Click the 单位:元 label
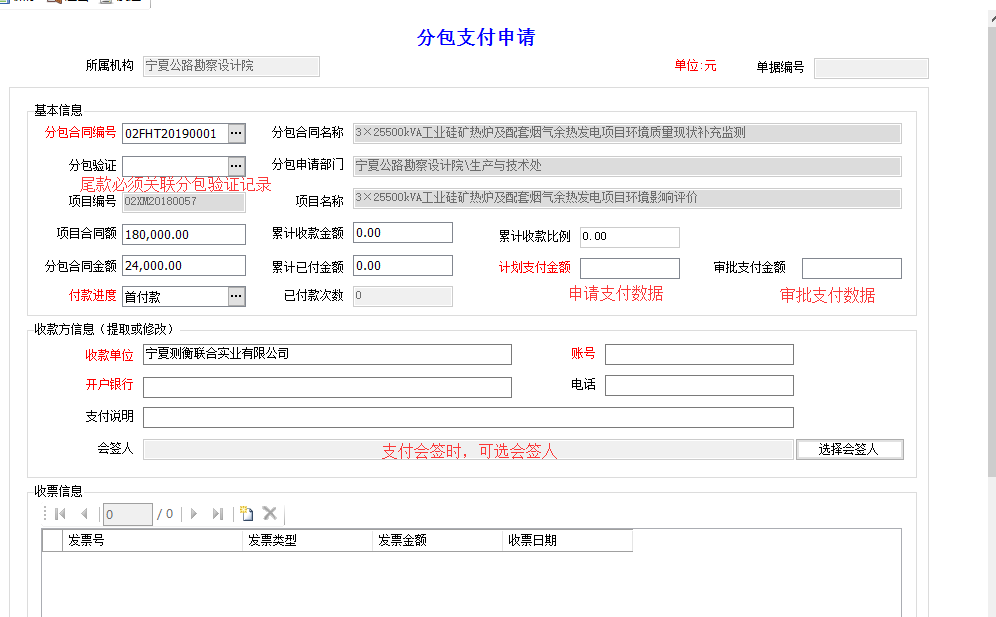Viewport: 996px width, 617px height. coord(695,65)
